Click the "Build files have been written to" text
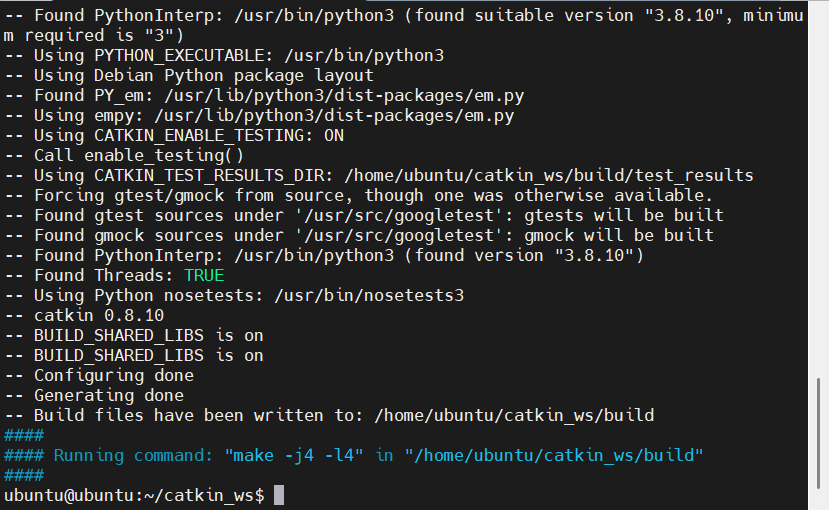This screenshot has width=829, height=510. [198, 415]
